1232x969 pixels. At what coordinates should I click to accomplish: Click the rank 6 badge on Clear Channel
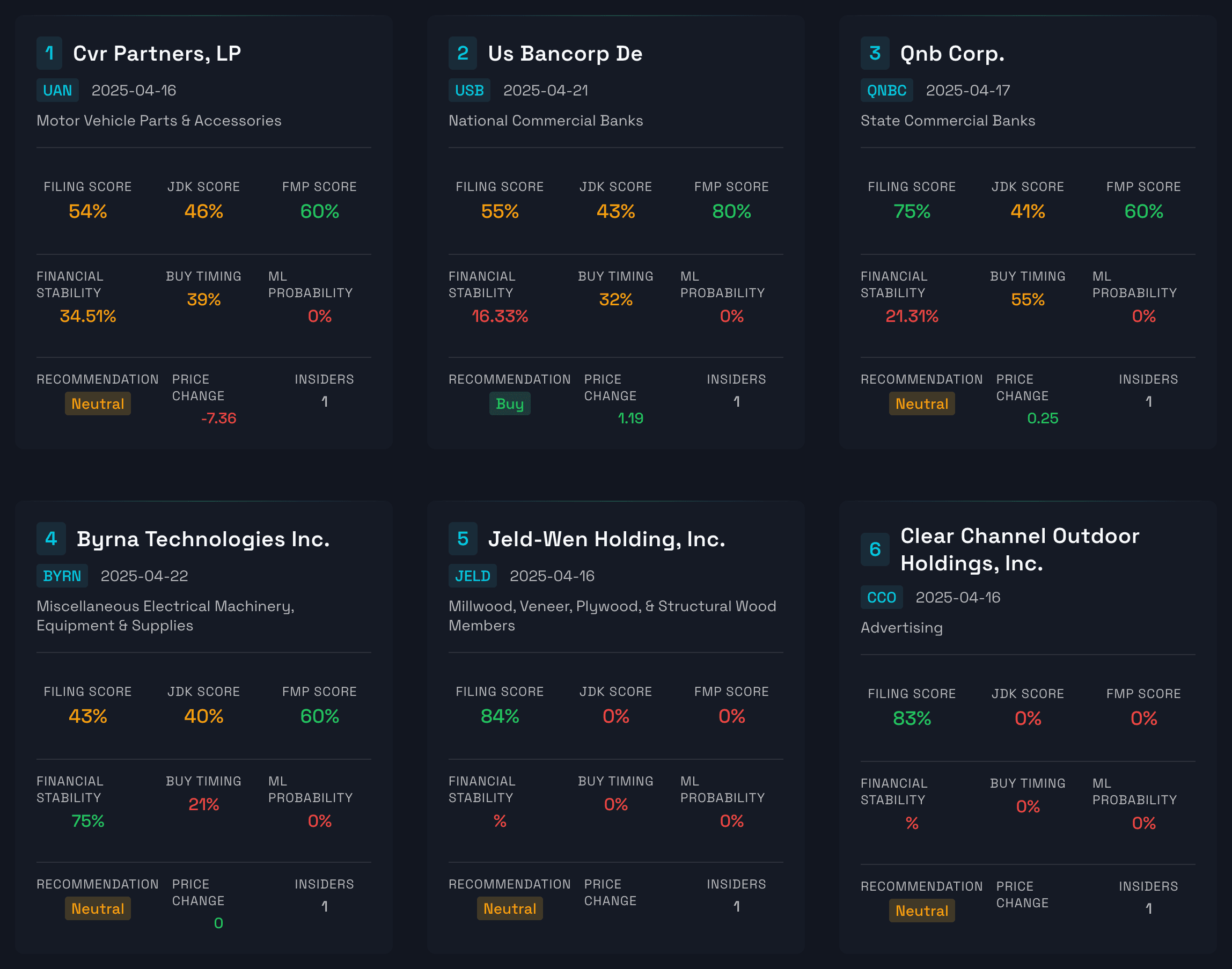875,549
